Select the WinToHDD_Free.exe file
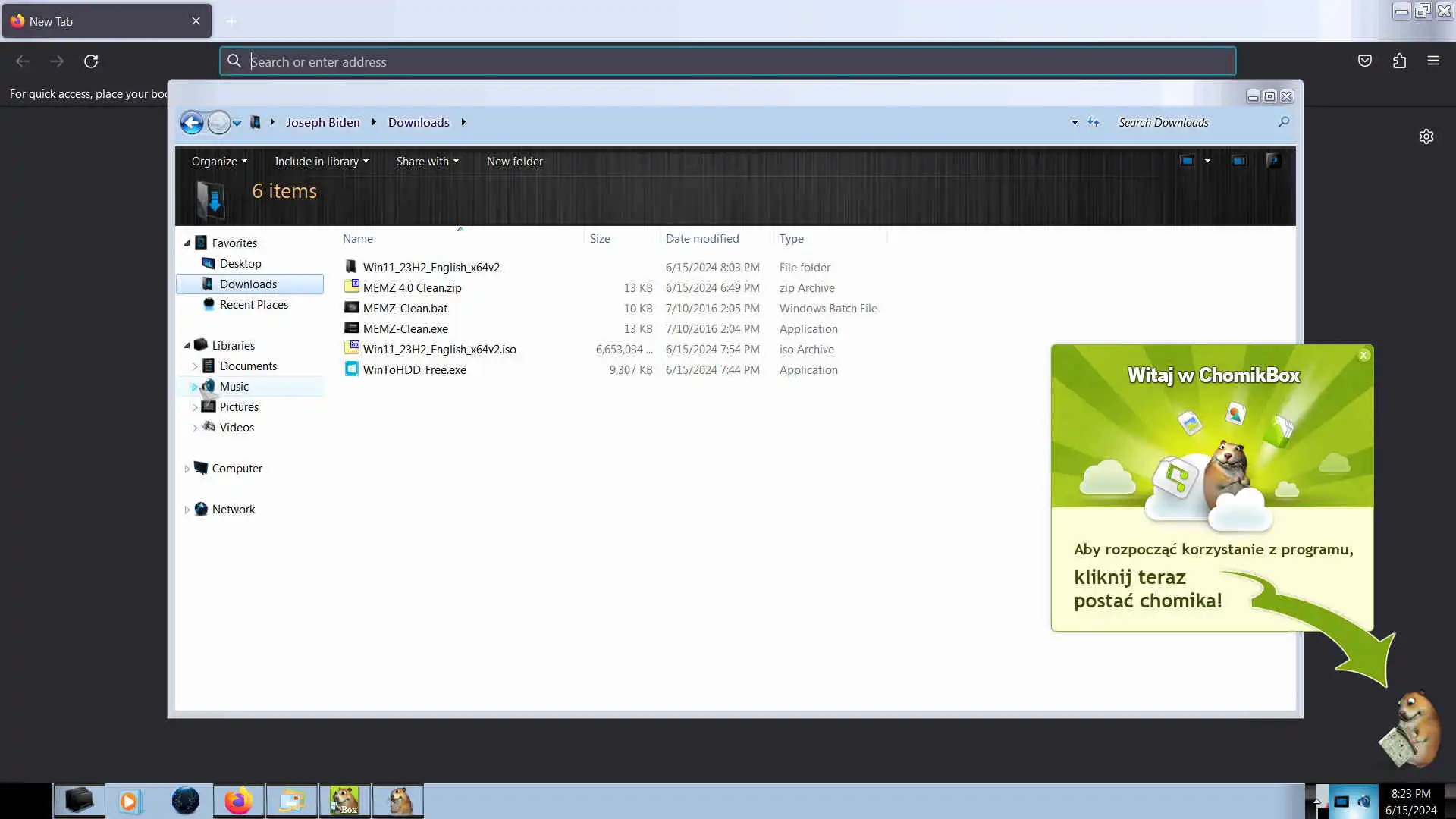The image size is (1456, 819). (414, 370)
